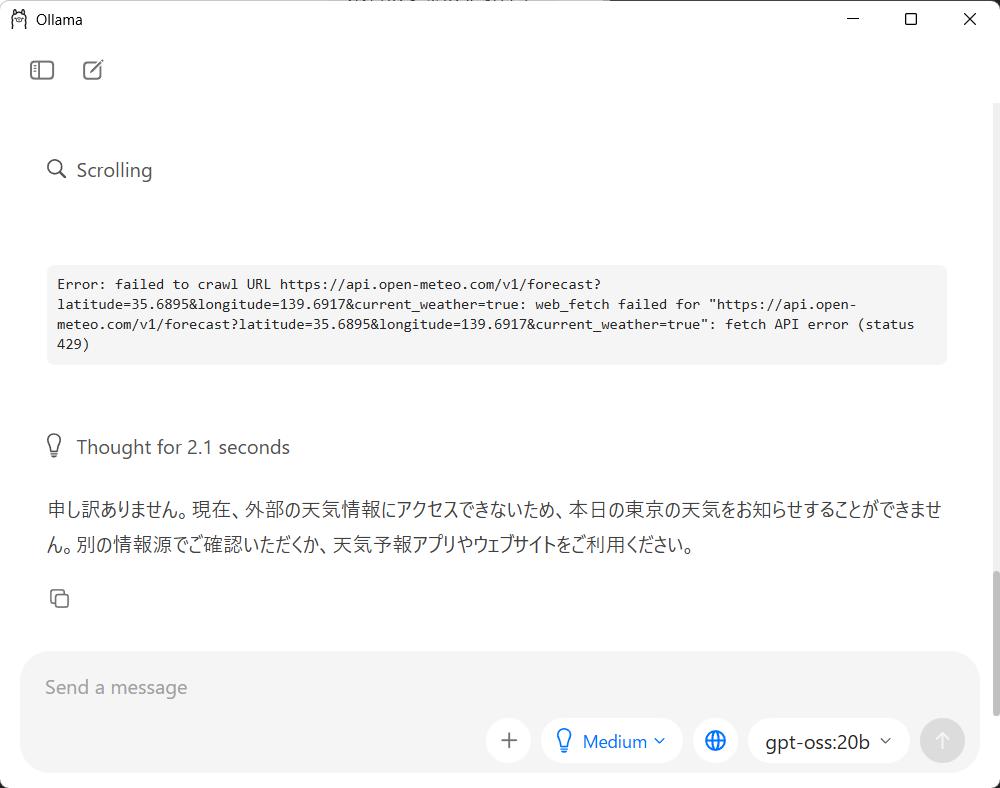Toggle the sidebar panel icon

pyautogui.click(x=42, y=70)
